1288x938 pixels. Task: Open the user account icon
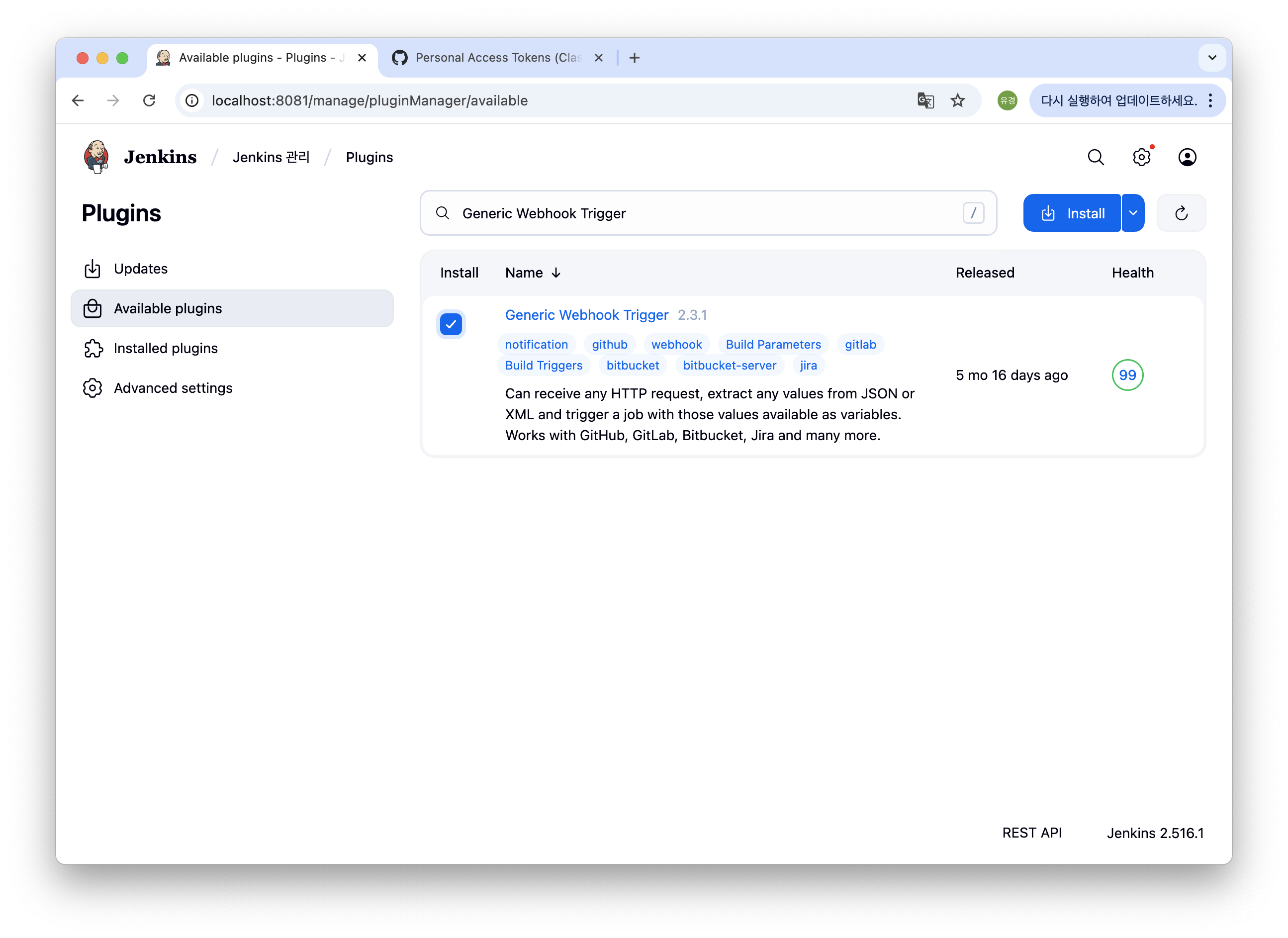1187,157
